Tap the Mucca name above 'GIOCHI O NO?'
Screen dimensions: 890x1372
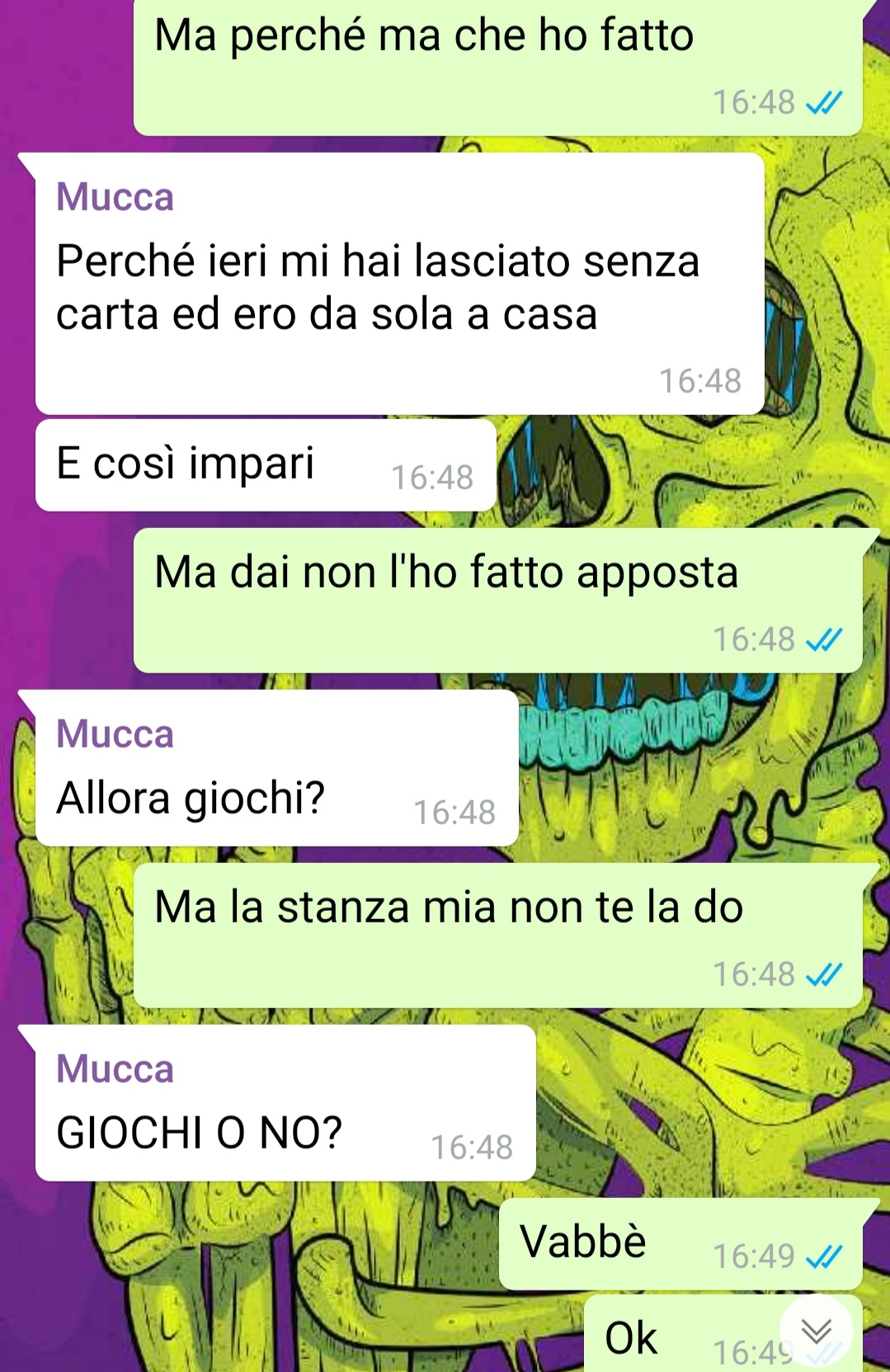point(115,1068)
